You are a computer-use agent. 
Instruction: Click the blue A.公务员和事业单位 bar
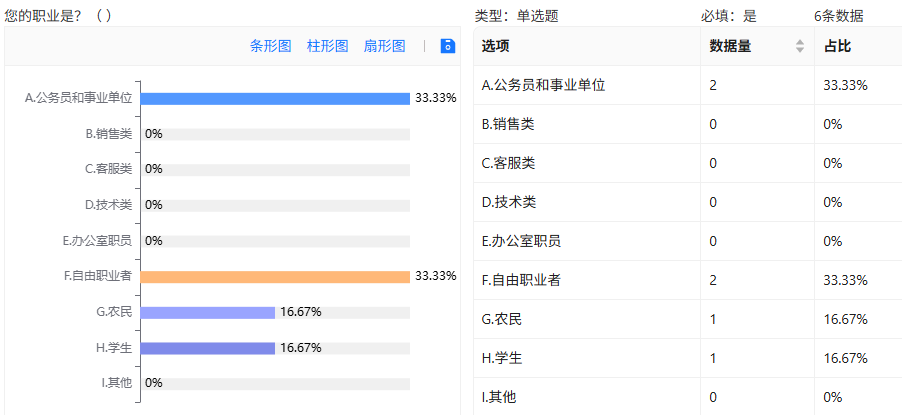[x=275, y=98]
